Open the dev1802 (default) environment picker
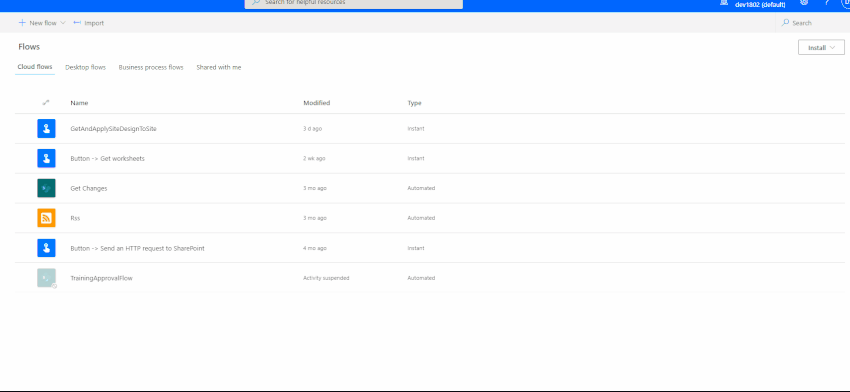This screenshot has width=850, height=392. click(x=760, y=4)
